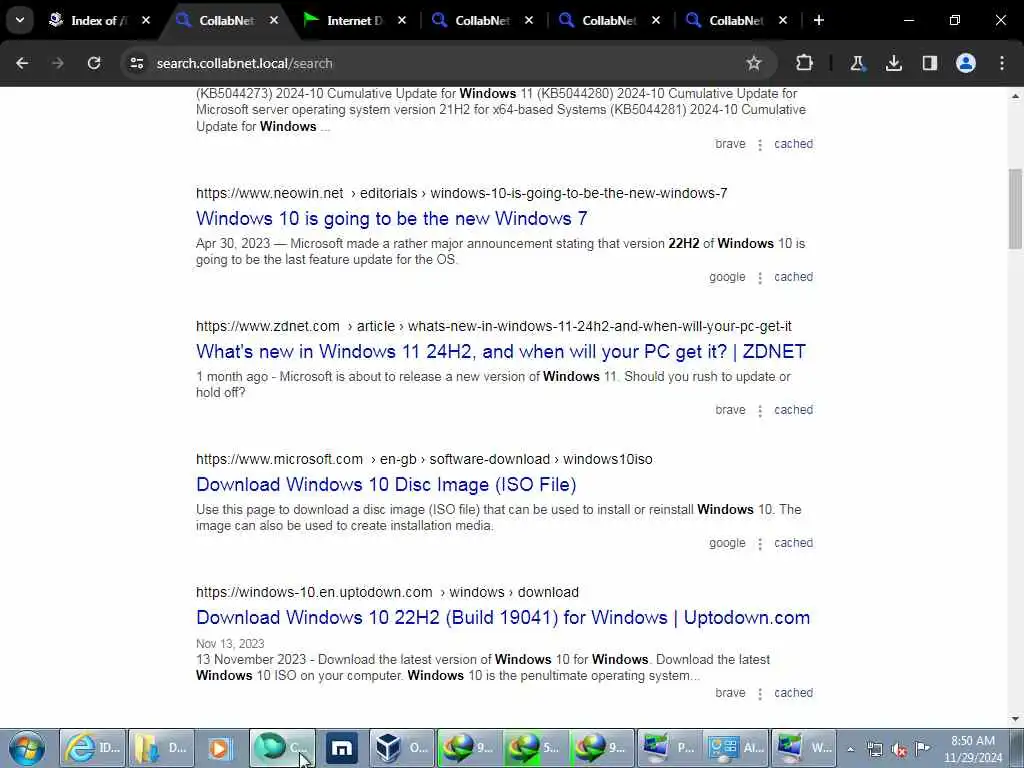Image resolution: width=1024 pixels, height=768 pixels.
Task: Close the Internet D... tab
Action: tap(402, 20)
